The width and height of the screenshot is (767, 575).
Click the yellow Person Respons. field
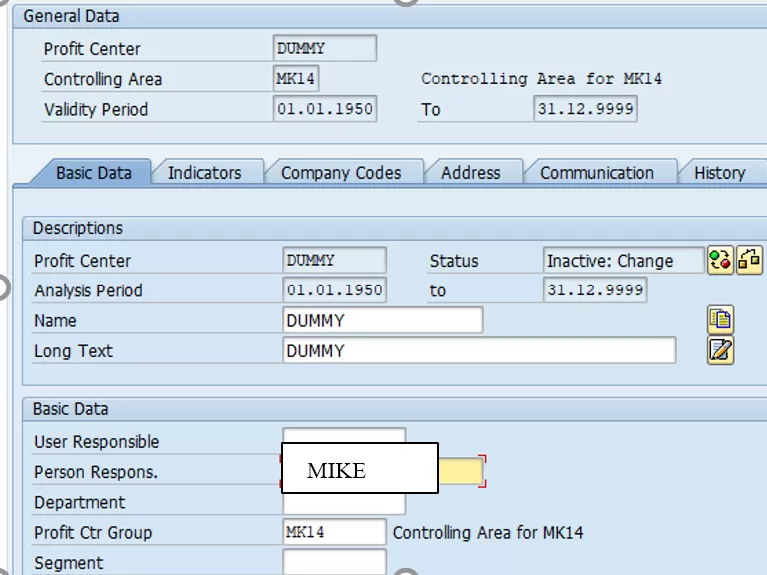click(461, 472)
